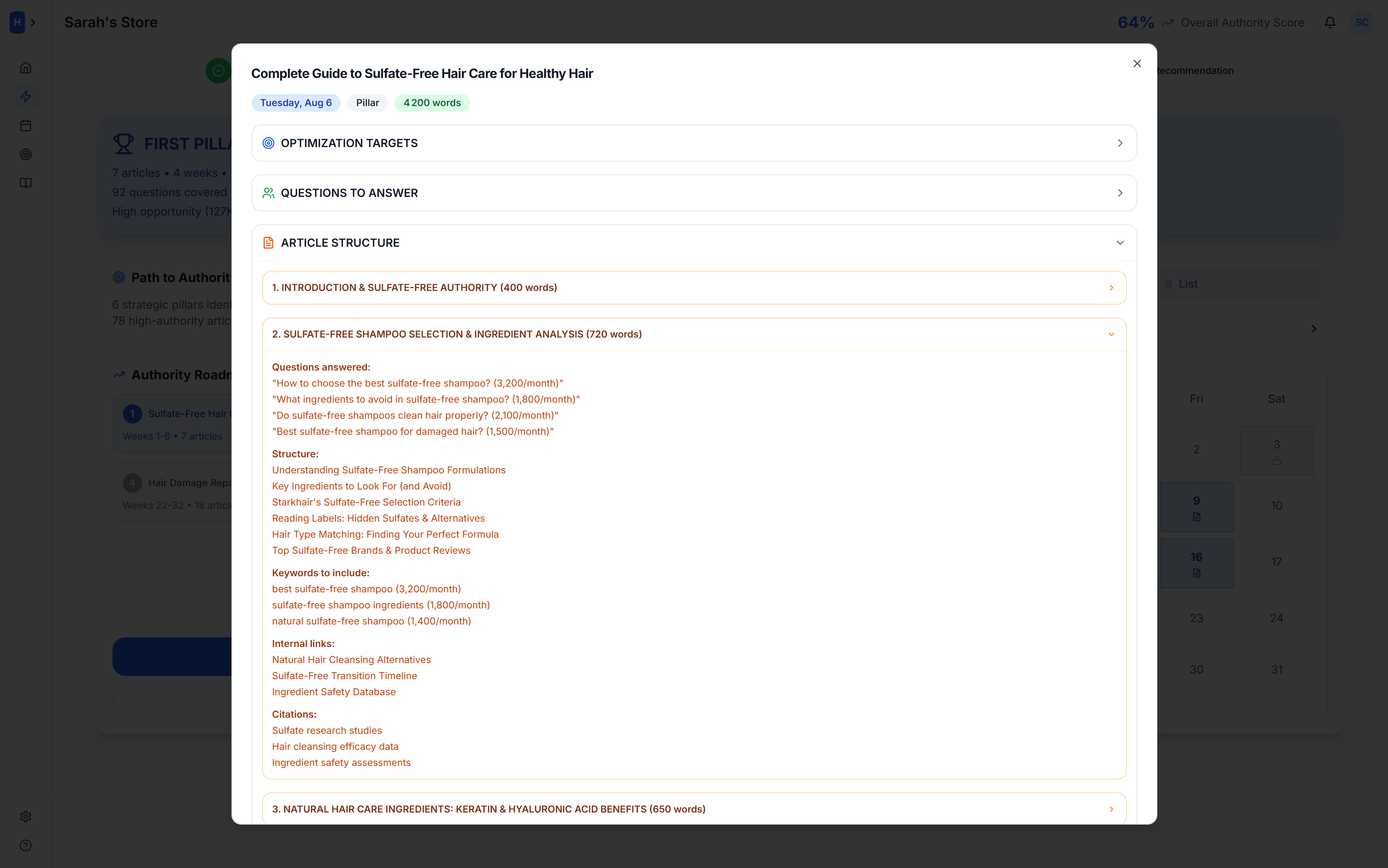This screenshot has width=1388, height=868.
Task: Click the Sarah's Store title
Action: [x=111, y=23]
